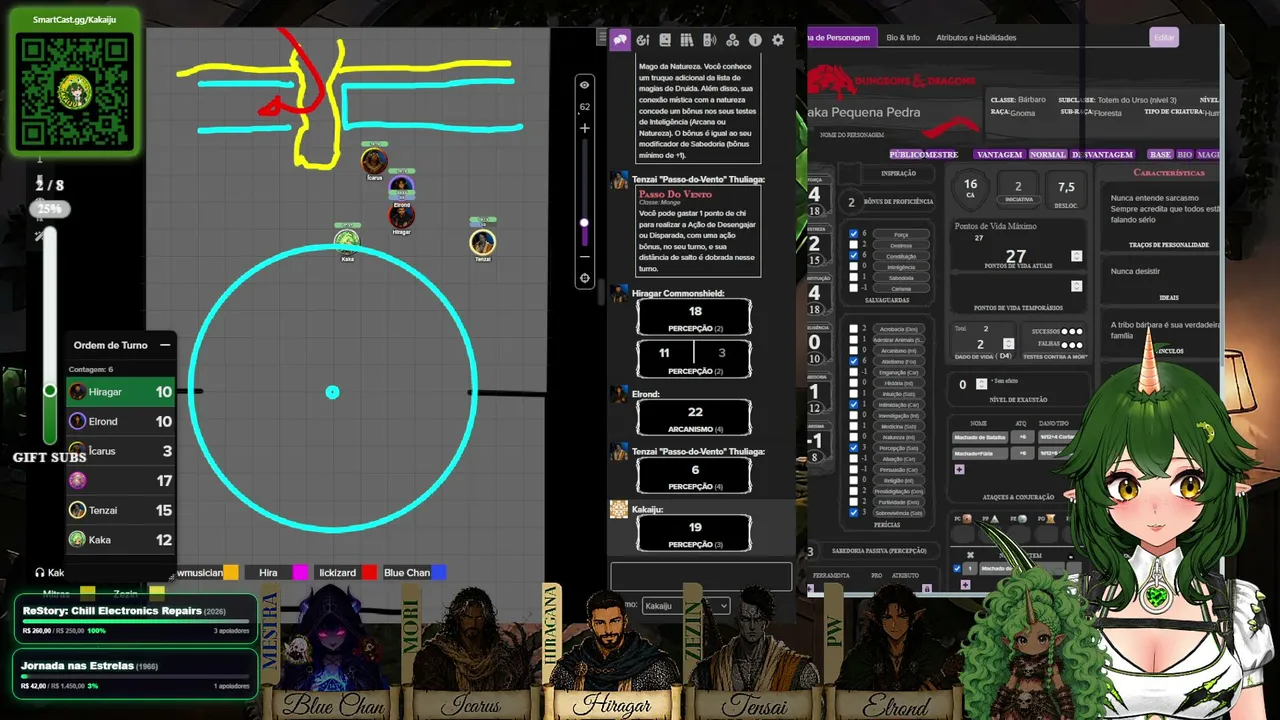Switch to Atributos e Habilidades tab
This screenshot has height=720, width=1280.
tap(976, 38)
